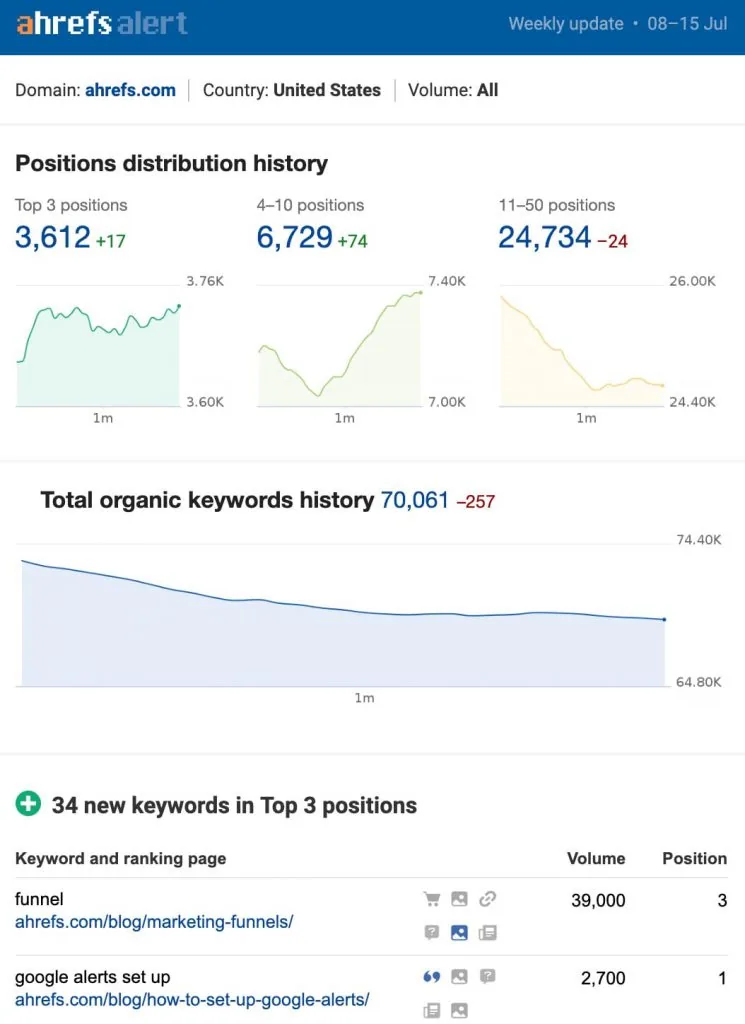Click question bubble icon in google alerts row
Viewport: 745px width, 1024px height.
(x=487, y=977)
